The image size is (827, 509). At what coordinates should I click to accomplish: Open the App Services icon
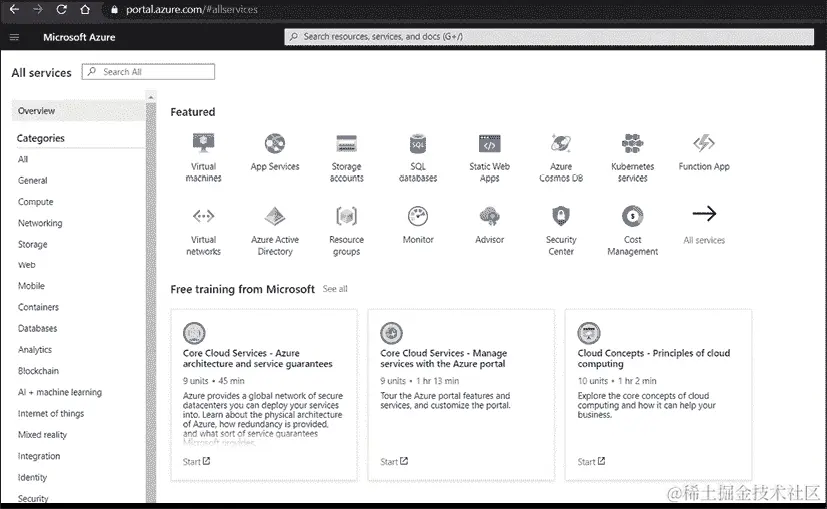pyautogui.click(x=275, y=143)
